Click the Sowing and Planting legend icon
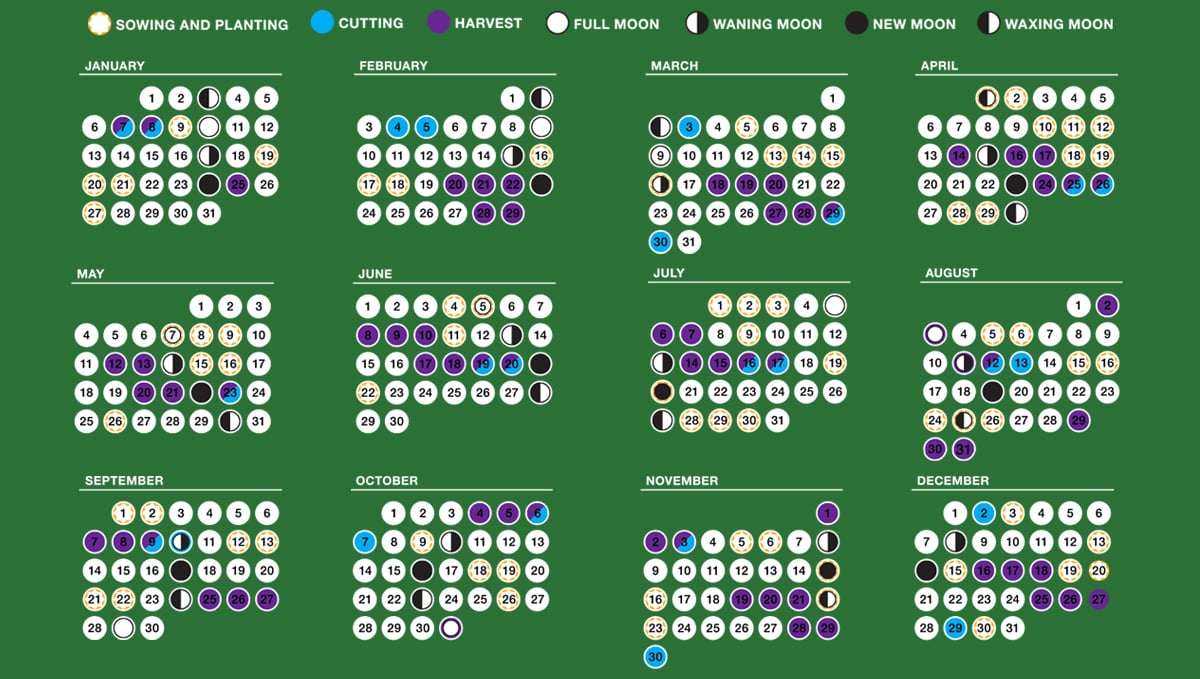Image resolution: width=1200 pixels, height=679 pixels. (x=99, y=24)
